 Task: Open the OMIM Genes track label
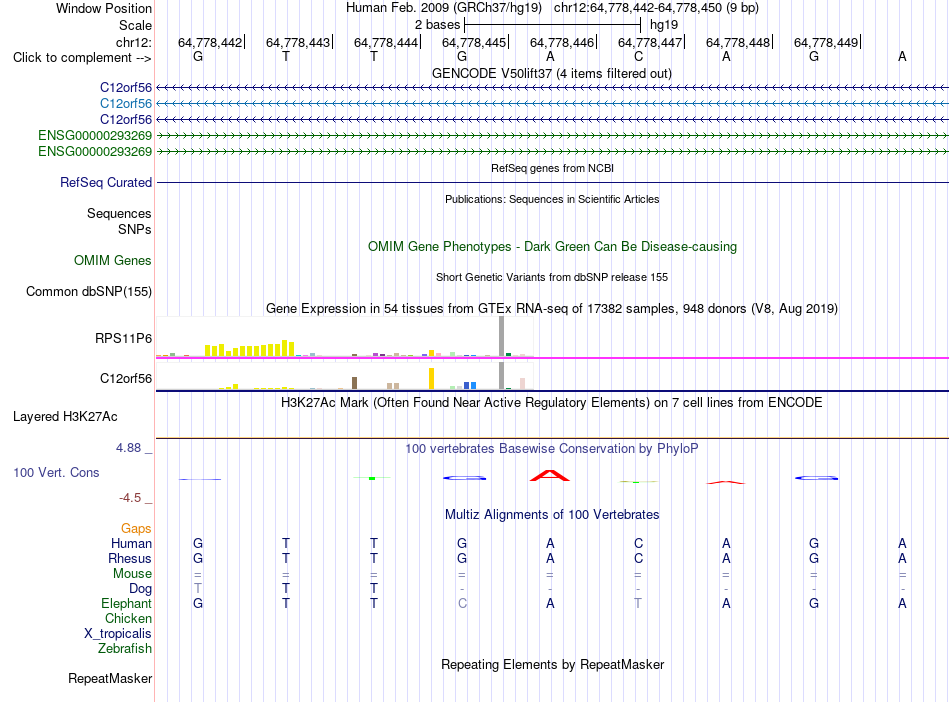[x=113, y=260]
